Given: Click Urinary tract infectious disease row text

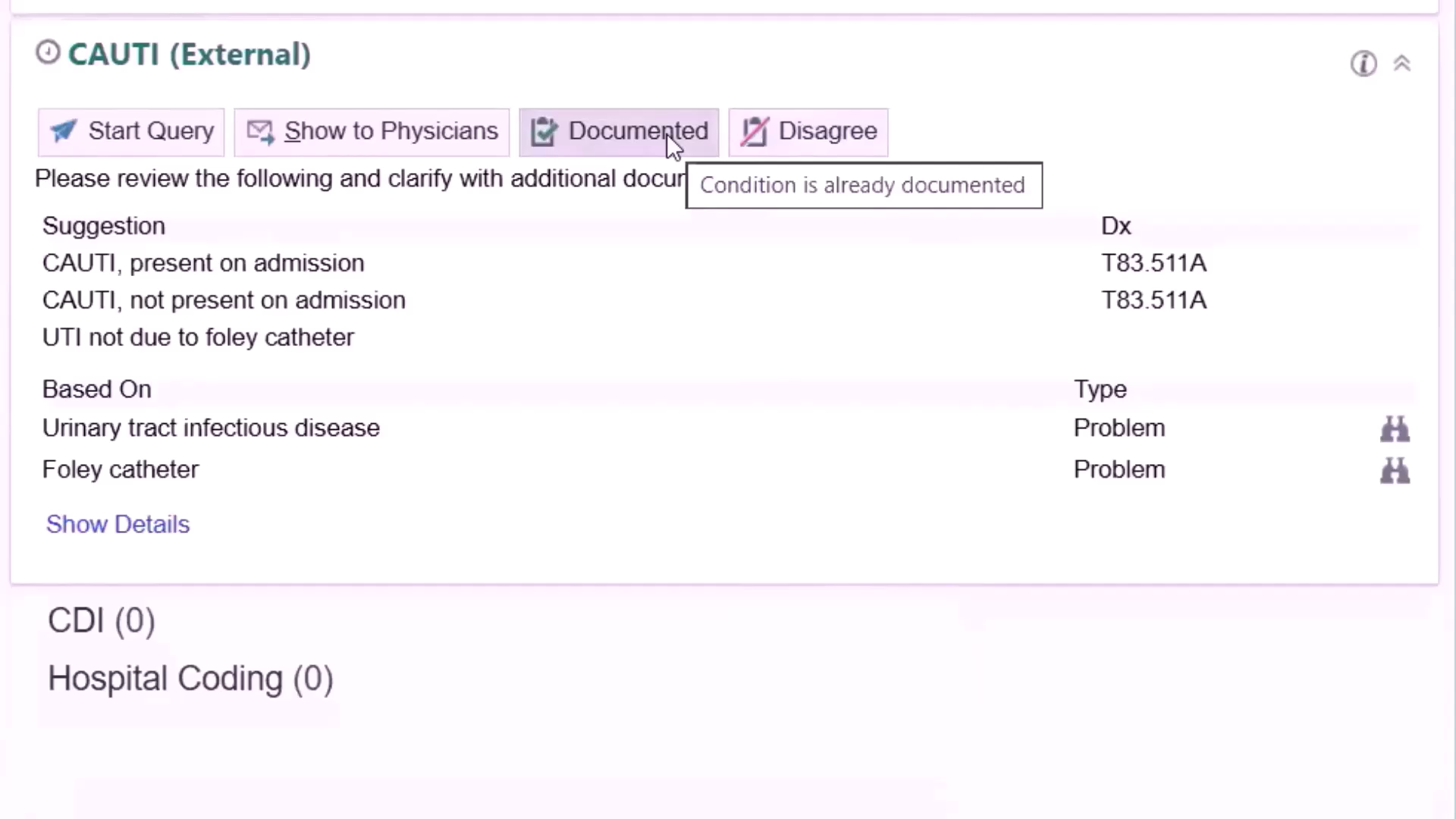Looking at the screenshot, I should [211, 428].
